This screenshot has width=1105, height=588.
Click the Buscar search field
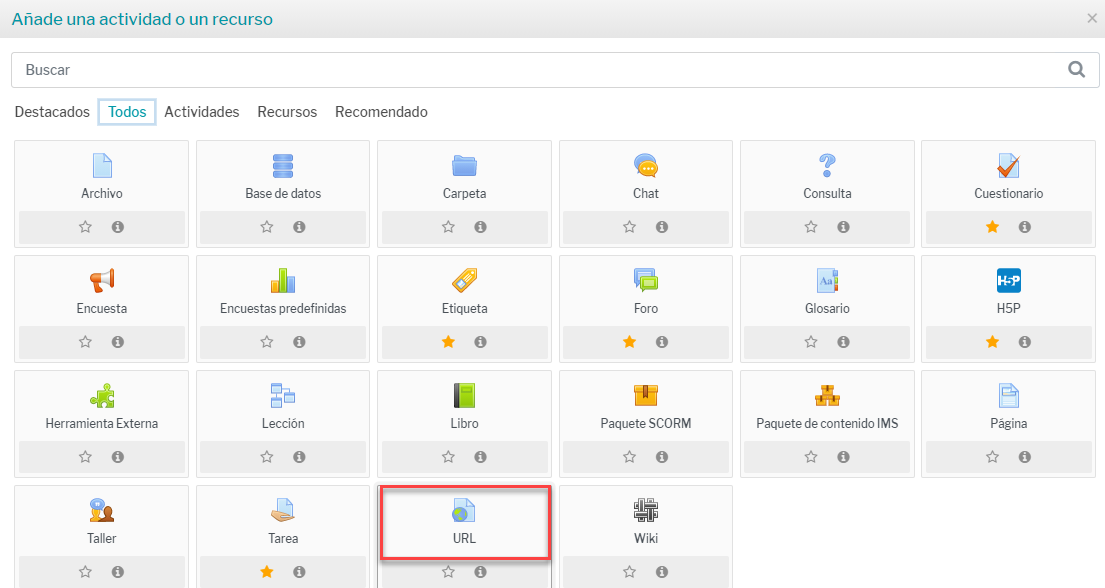coord(540,70)
